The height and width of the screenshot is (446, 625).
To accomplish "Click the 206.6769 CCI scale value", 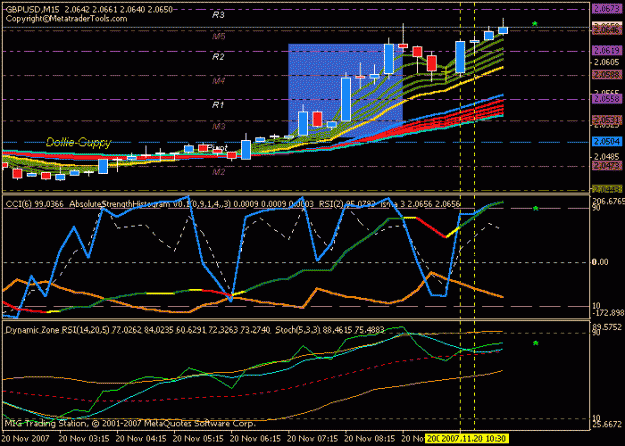I will click(x=609, y=202).
